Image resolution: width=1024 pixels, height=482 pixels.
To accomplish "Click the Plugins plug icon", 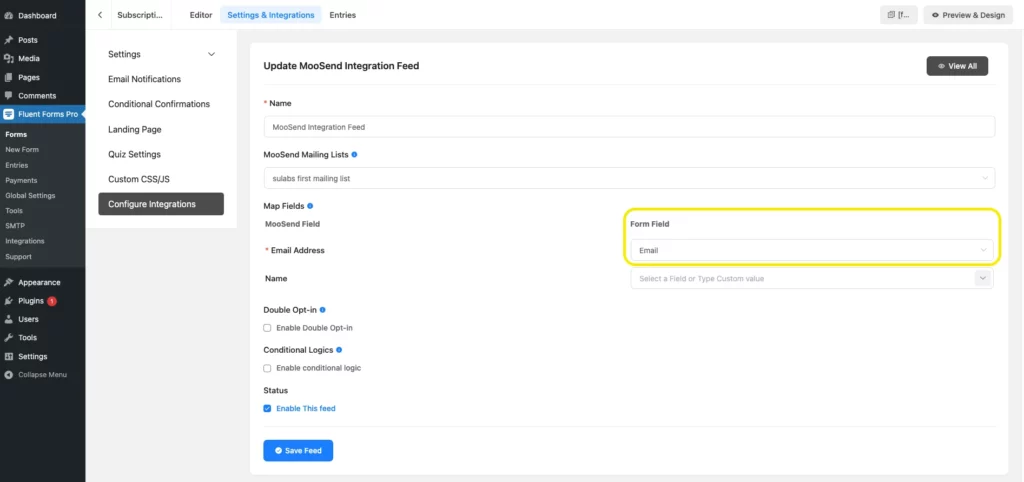I will tap(8, 301).
